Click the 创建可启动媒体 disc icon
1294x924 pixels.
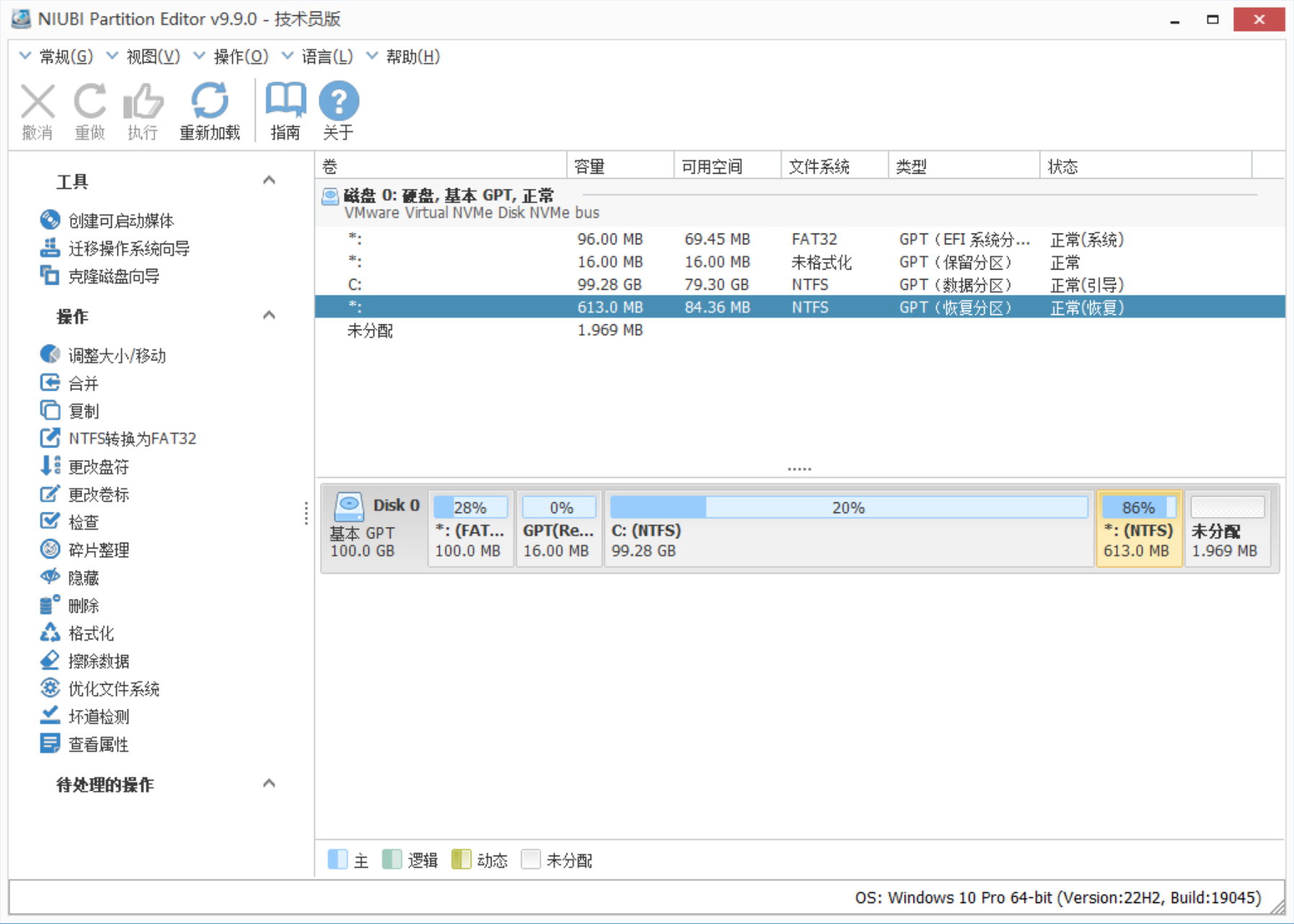coord(50,220)
